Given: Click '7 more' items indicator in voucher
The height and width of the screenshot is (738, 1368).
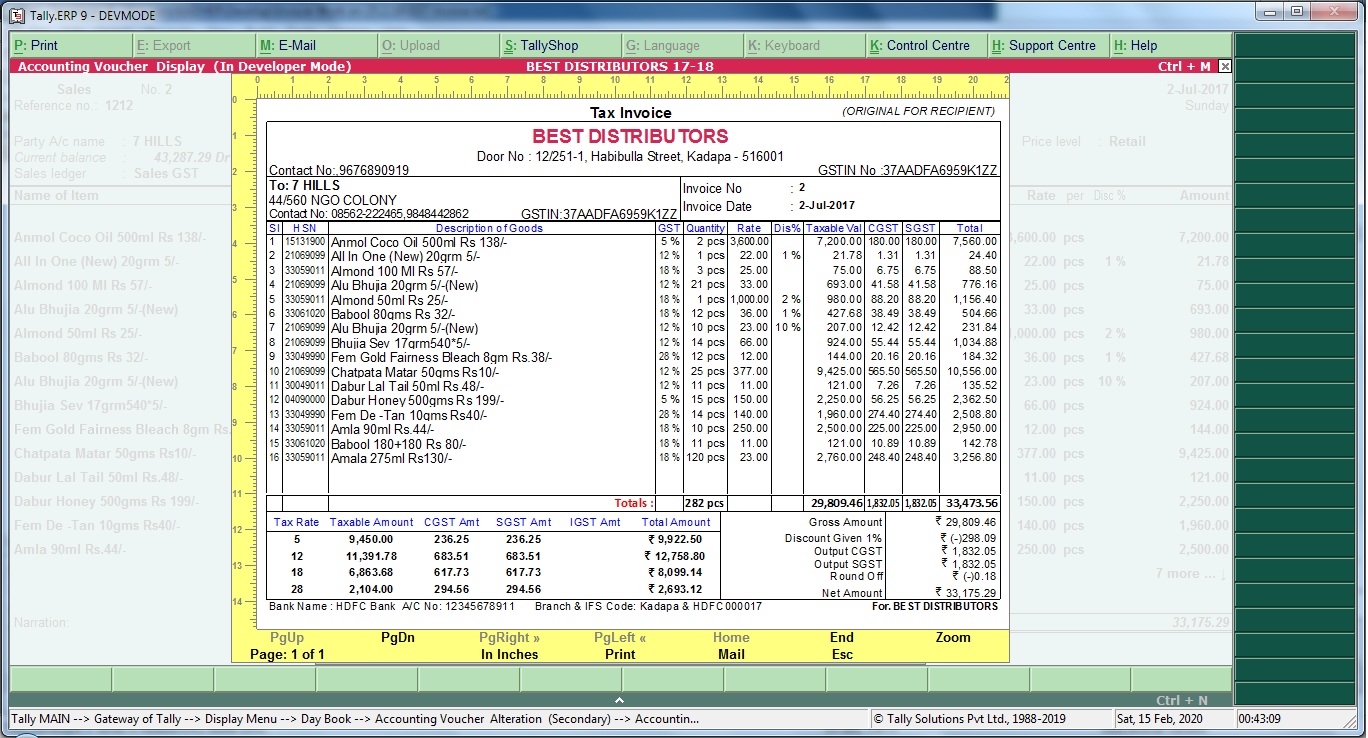Looking at the screenshot, I should pyautogui.click(x=1191, y=574).
